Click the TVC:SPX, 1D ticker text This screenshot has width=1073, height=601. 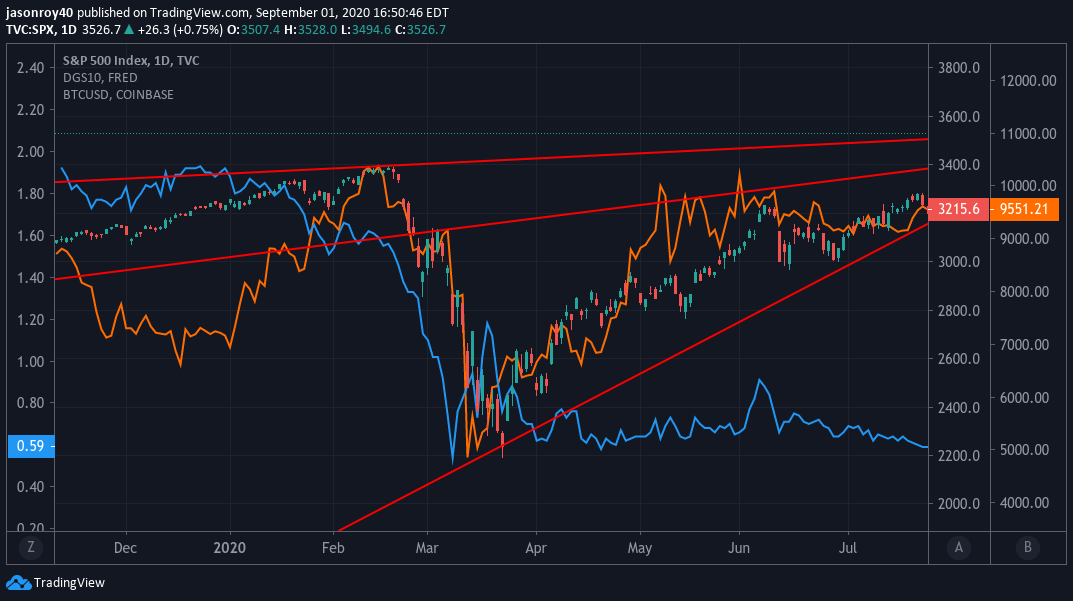41,29
